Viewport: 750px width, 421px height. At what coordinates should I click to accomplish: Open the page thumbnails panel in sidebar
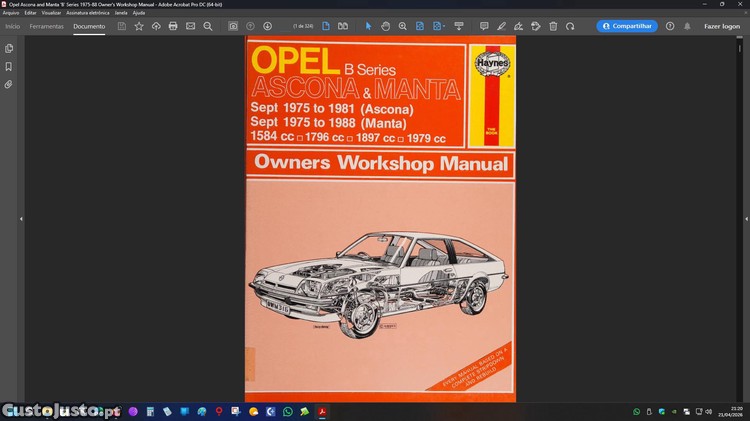point(9,48)
